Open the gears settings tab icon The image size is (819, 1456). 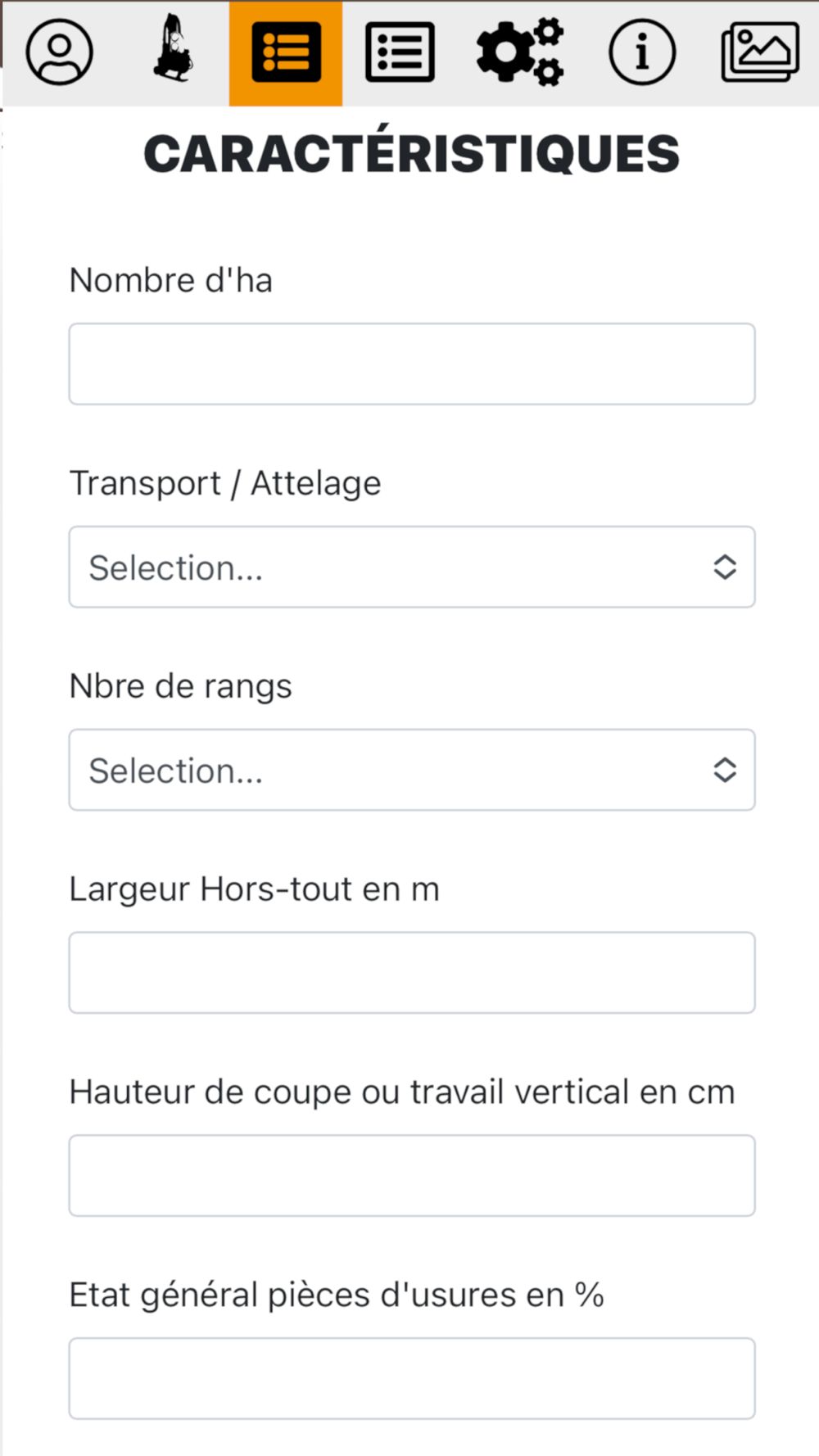click(520, 52)
